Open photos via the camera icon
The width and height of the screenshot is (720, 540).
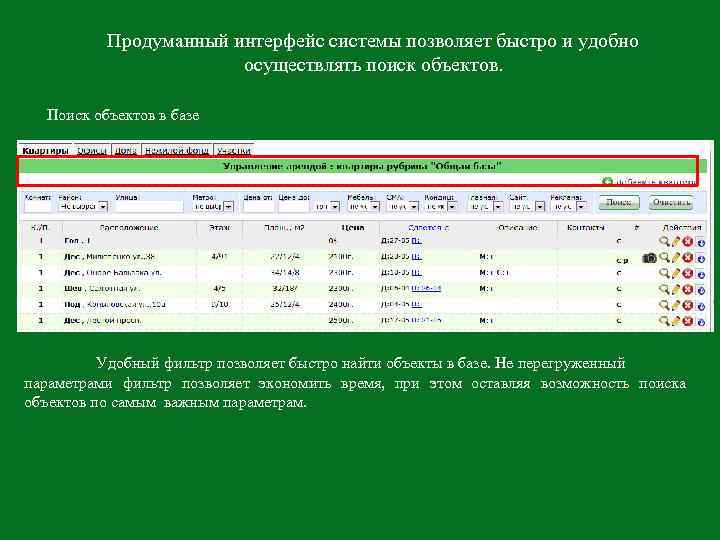pyautogui.click(x=649, y=258)
